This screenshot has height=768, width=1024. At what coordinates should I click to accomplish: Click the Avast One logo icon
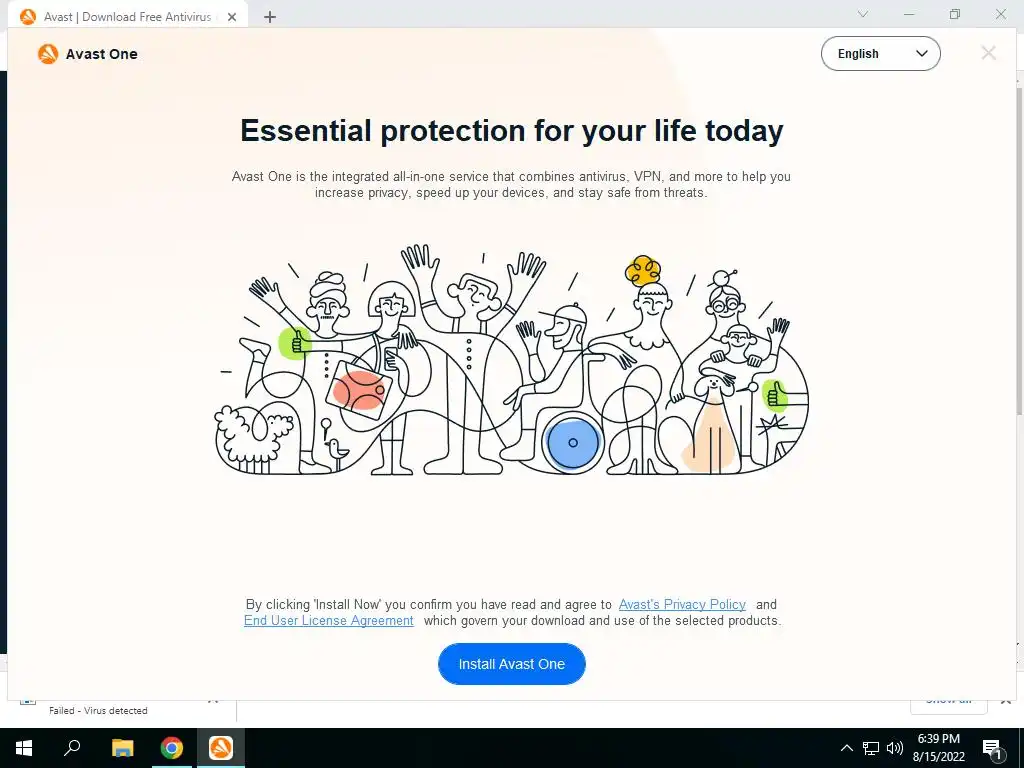point(48,54)
